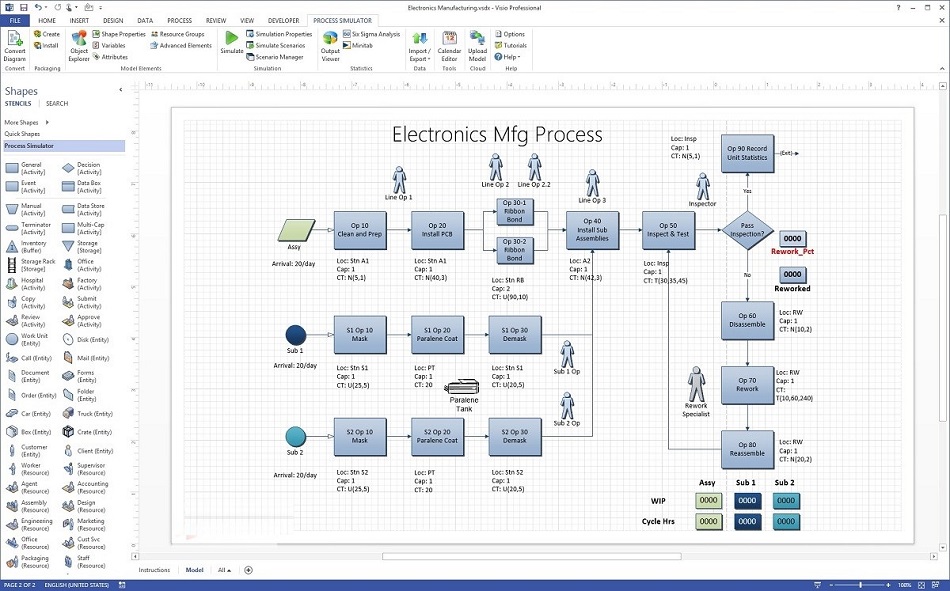Select the Op 10 Clean and Prep activity
Screen dimensions: 950x591
(x=360, y=230)
